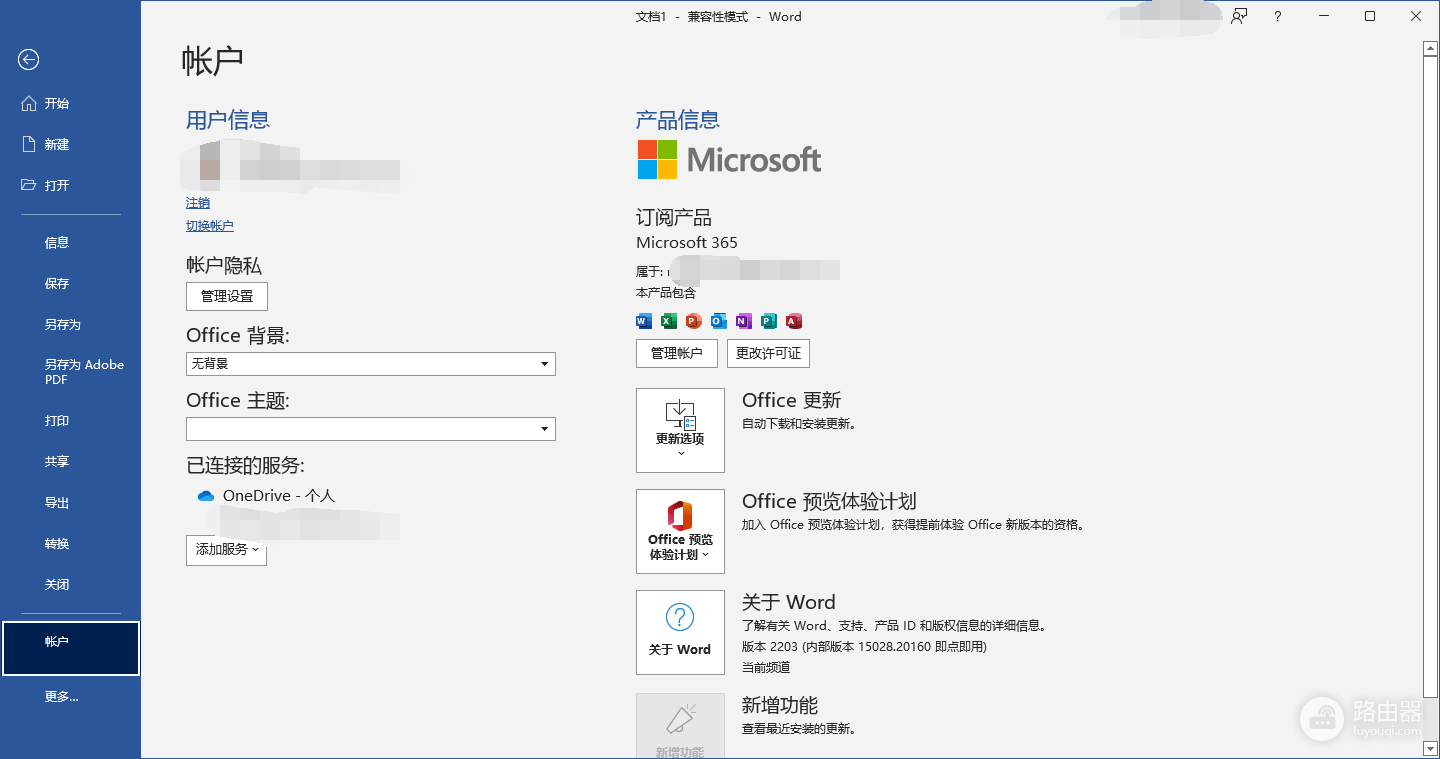Click the vertical scrollbar up arrow
Image resolution: width=1440 pixels, height=759 pixels.
point(1430,47)
